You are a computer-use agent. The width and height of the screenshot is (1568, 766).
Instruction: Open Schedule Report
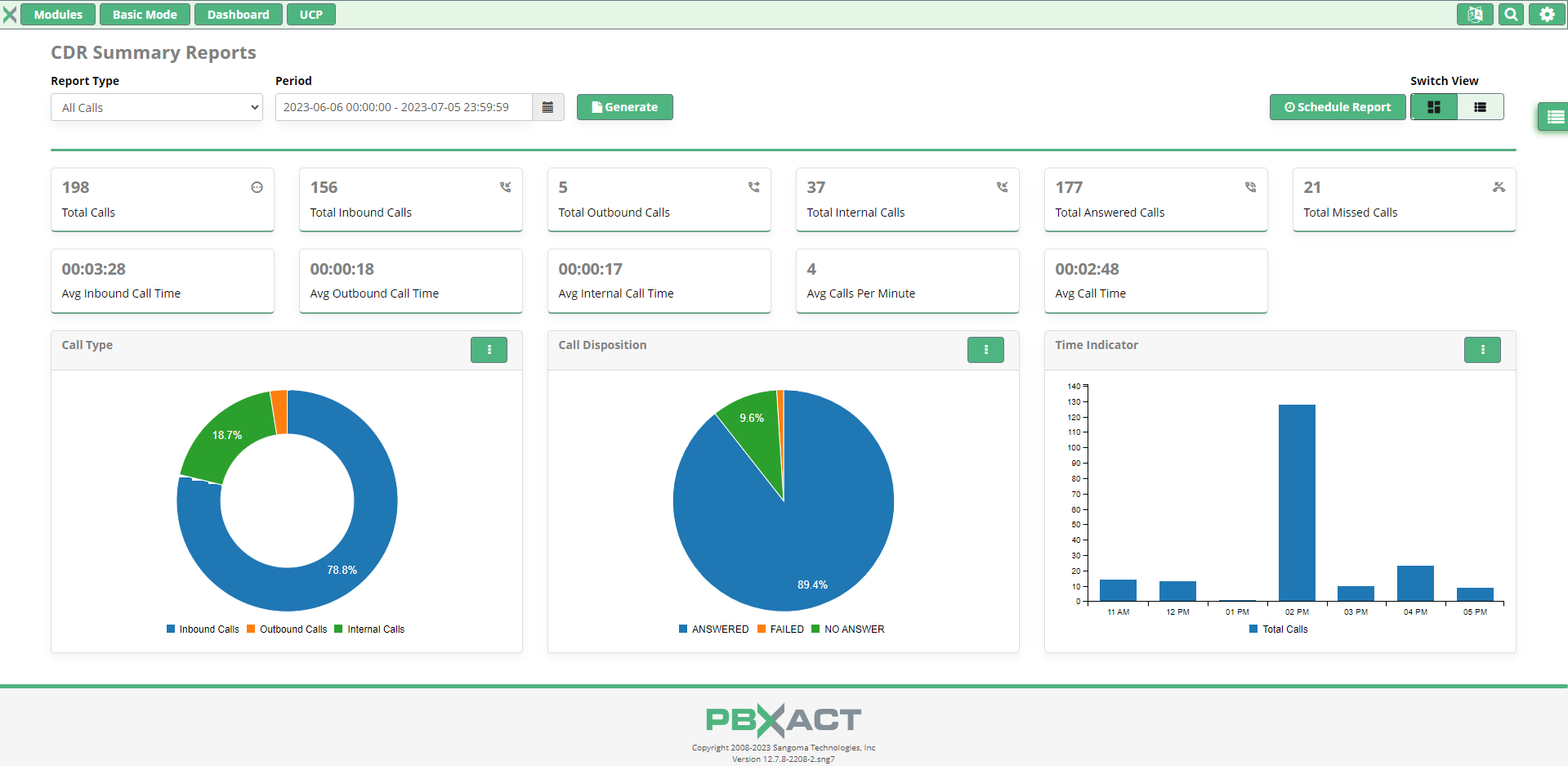click(1337, 107)
